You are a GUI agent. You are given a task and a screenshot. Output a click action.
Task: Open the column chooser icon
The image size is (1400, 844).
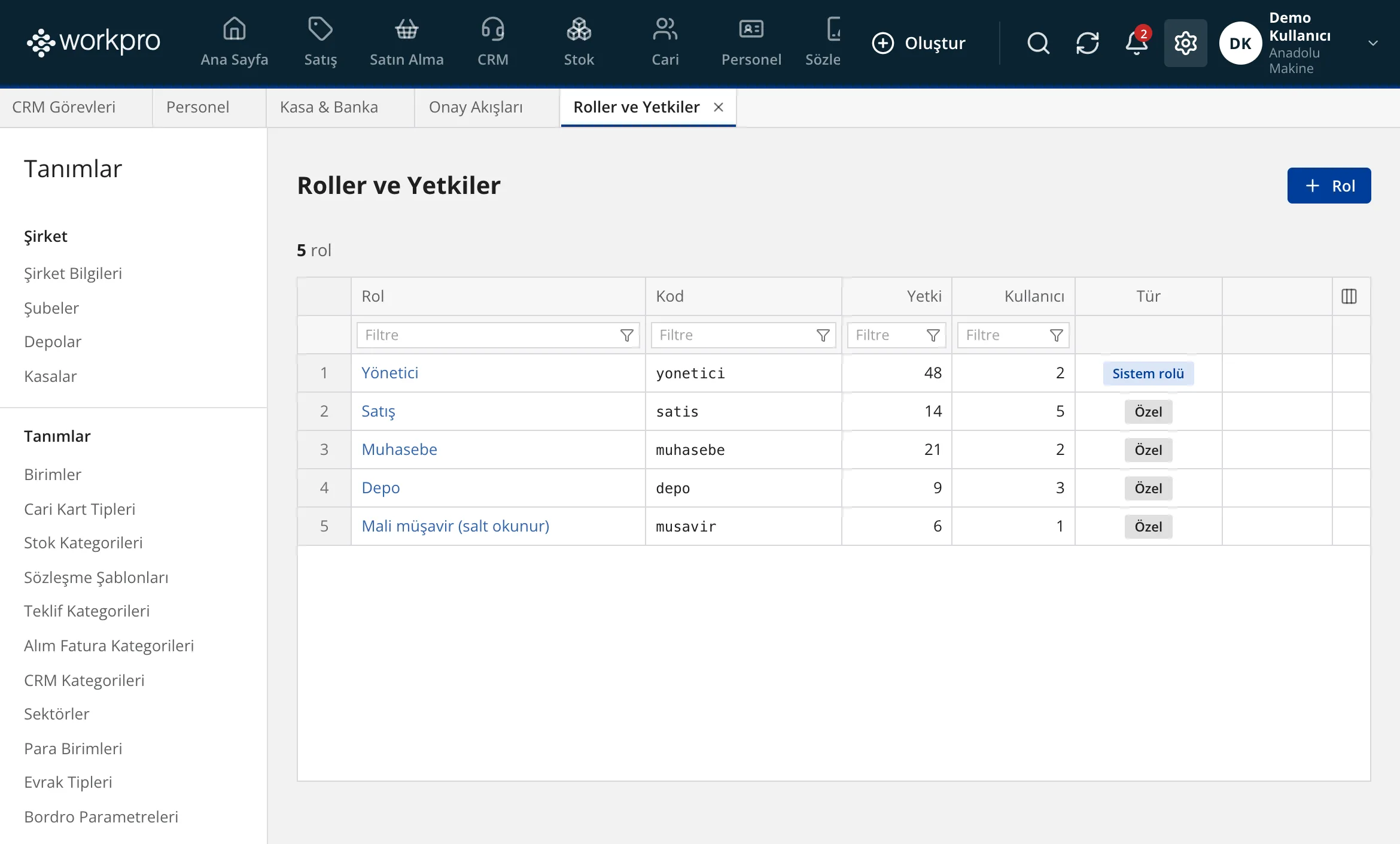tap(1349, 296)
